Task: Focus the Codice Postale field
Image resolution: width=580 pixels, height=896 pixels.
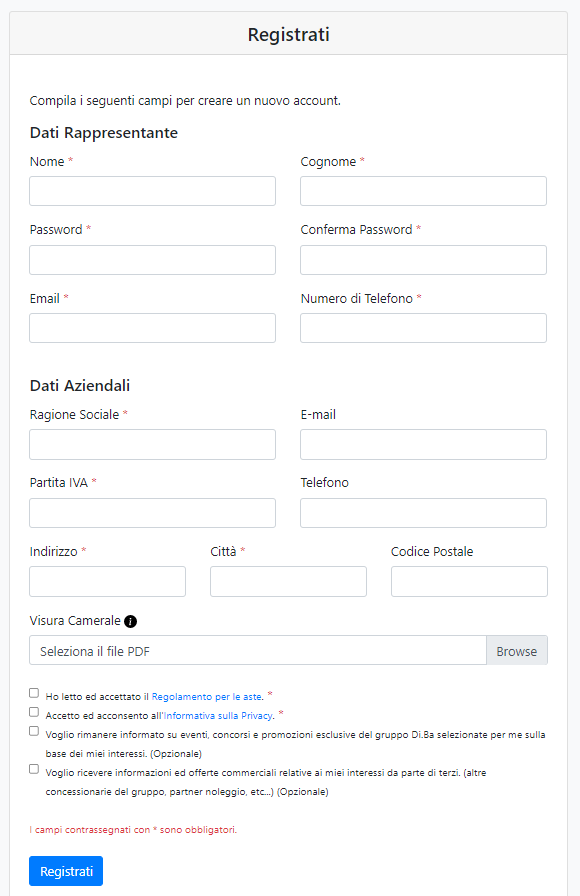Action: click(x=469, y=582)
